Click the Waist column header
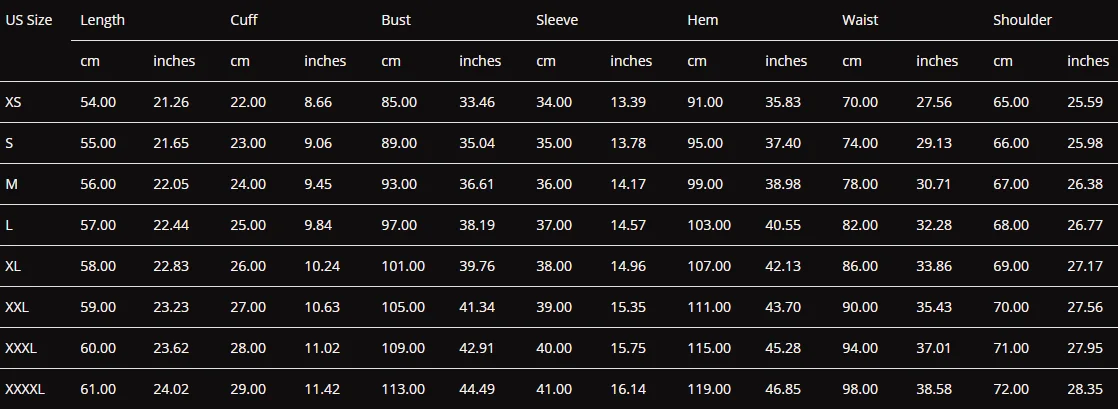1118x409 pixels. (x=860, y=20)
